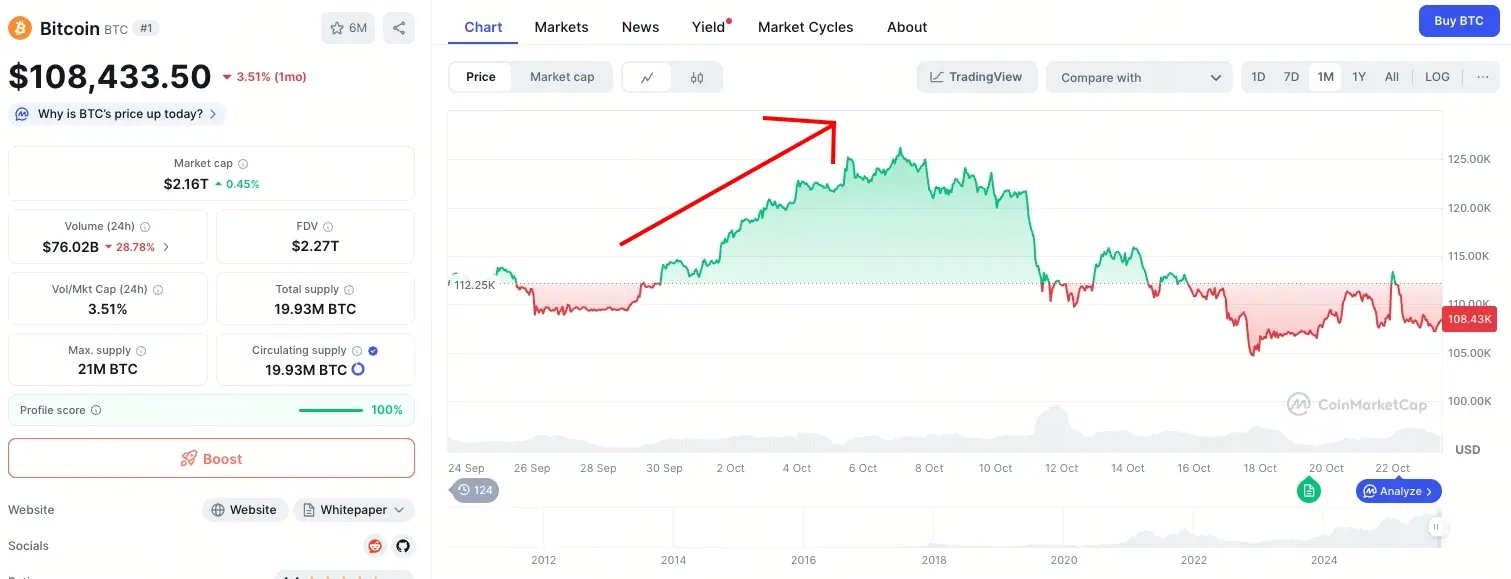
Task: Click the share icon beside Bitcoin title
Action: 399,28
